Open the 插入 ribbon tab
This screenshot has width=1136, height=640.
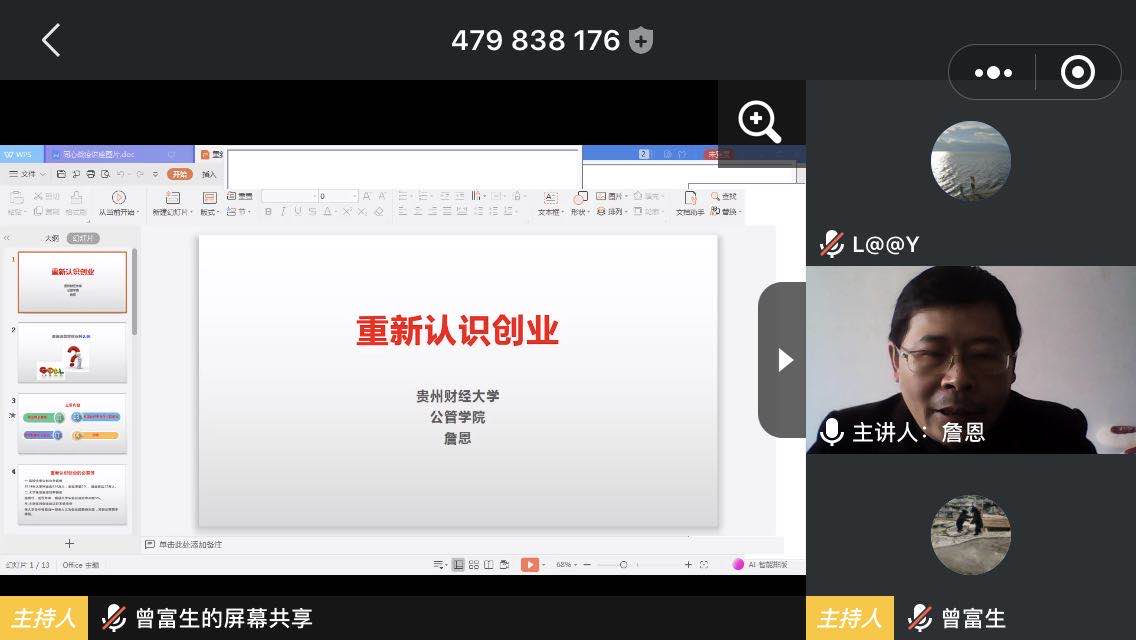click(209, 174)
